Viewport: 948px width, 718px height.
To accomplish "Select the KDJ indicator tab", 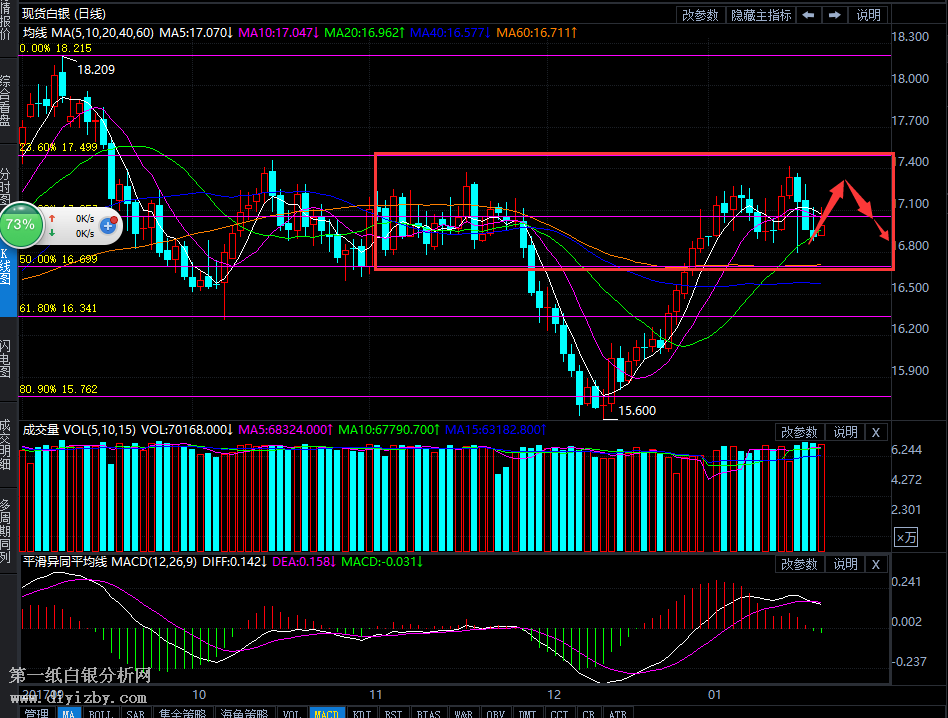I will point(361,713).
